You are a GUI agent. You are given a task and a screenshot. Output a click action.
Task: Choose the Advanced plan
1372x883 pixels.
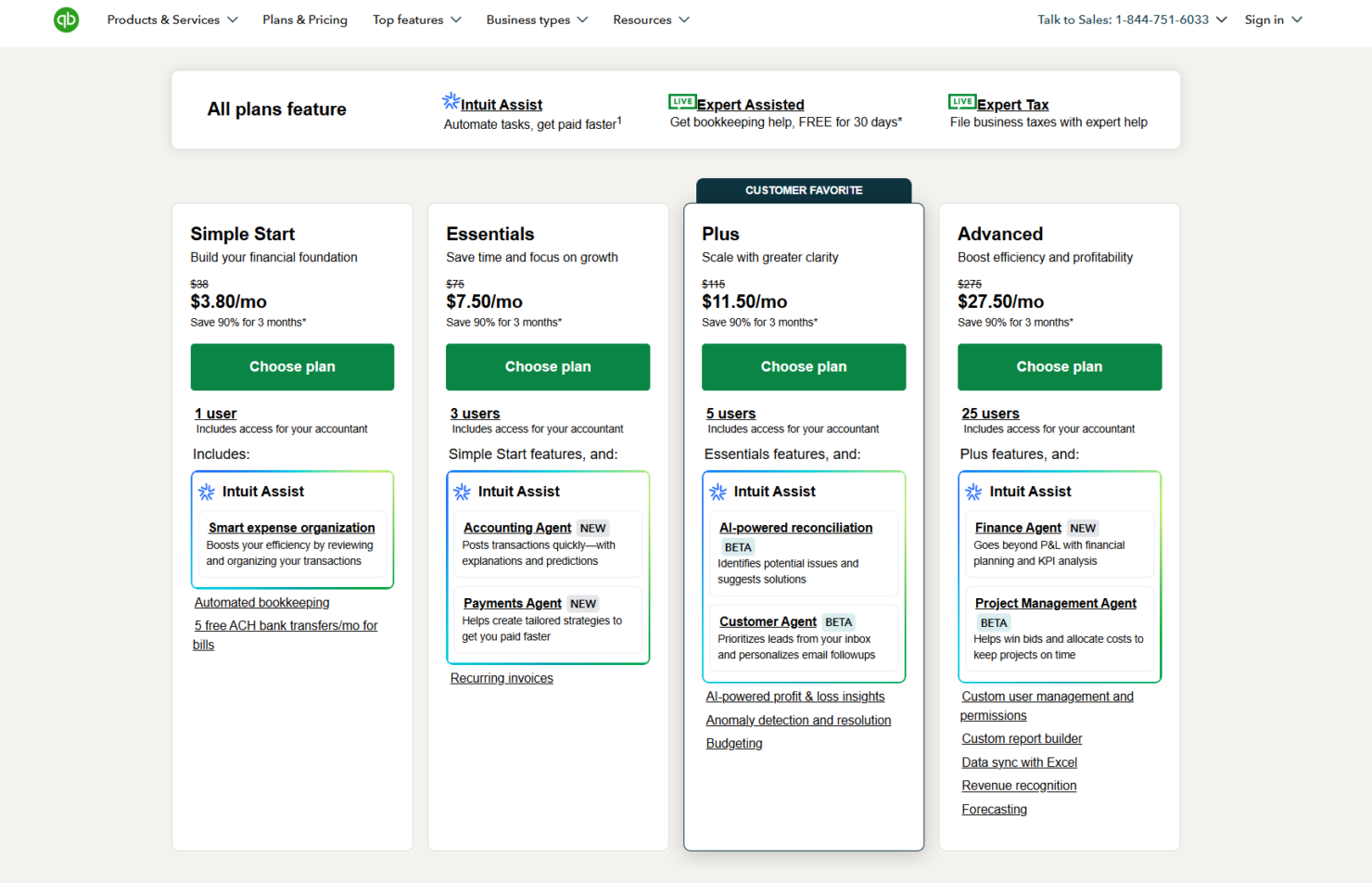click(x=1059, y=366)
